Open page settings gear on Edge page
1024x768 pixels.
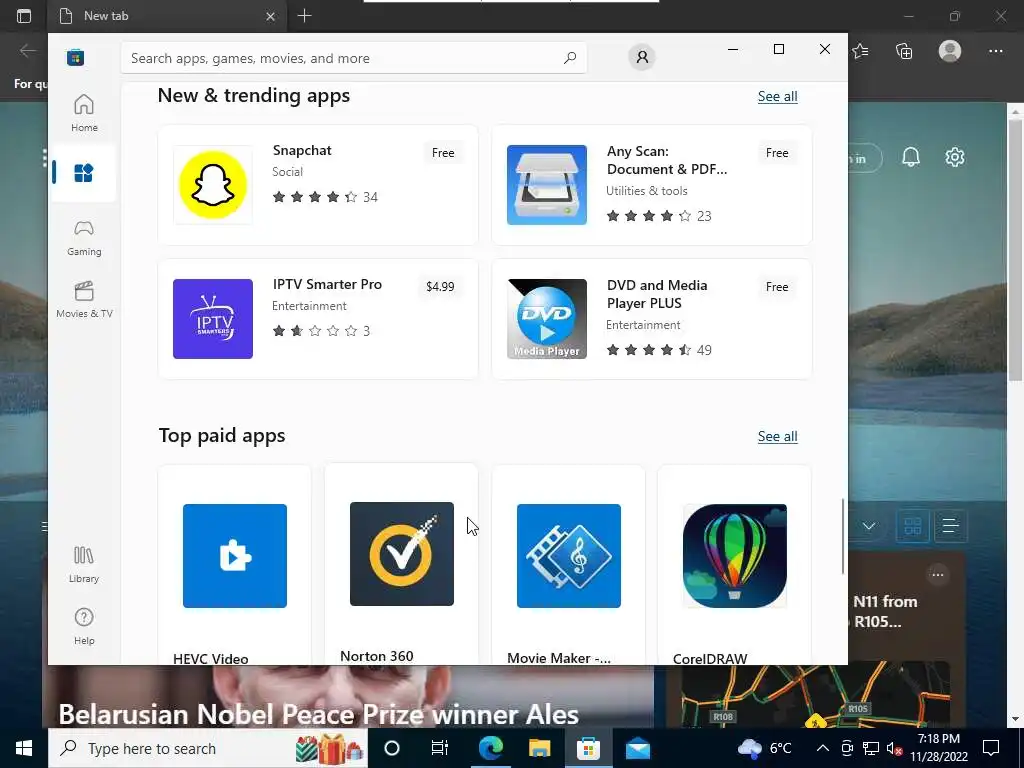pyautogui.click(x=954, y=157)
